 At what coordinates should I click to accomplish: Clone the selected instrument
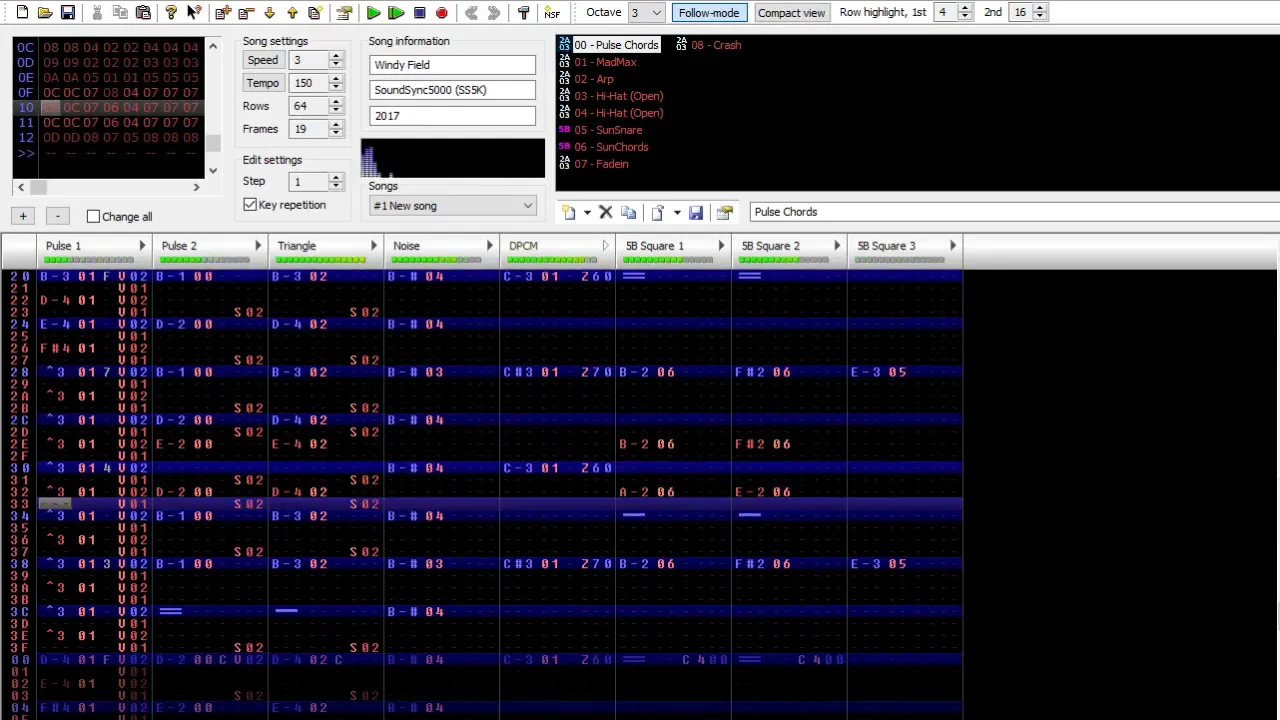point(628,212)
